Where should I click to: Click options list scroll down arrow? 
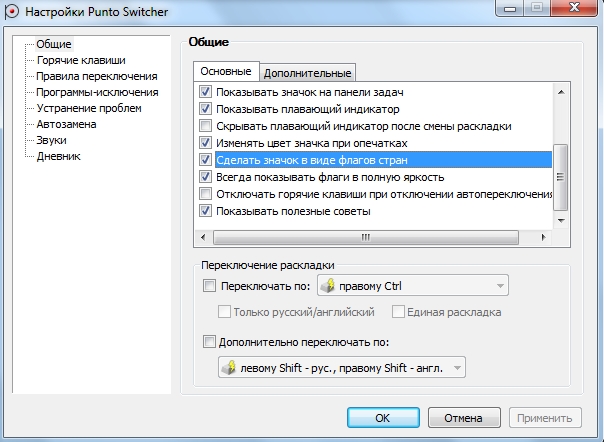click(x=561, y=221)
